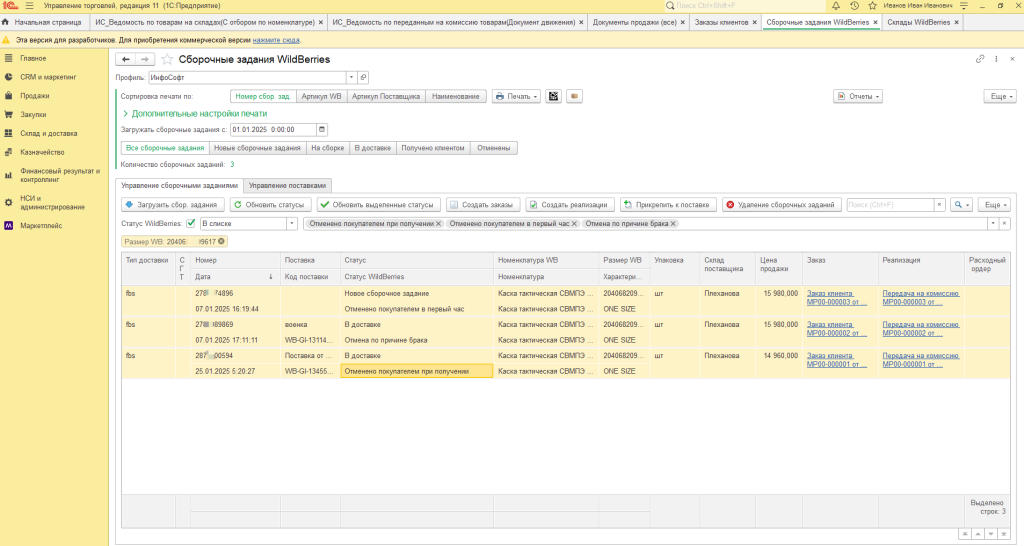Filter tasks Получено клиентом

coord(432,148)
